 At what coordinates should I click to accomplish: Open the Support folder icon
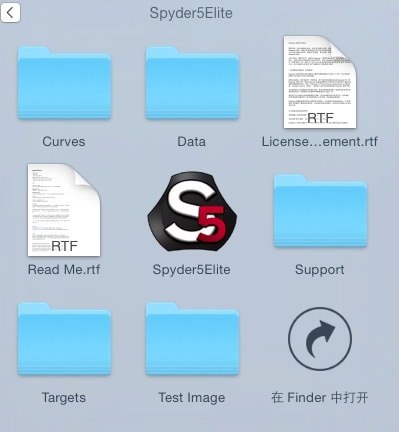tap(320, 211)
